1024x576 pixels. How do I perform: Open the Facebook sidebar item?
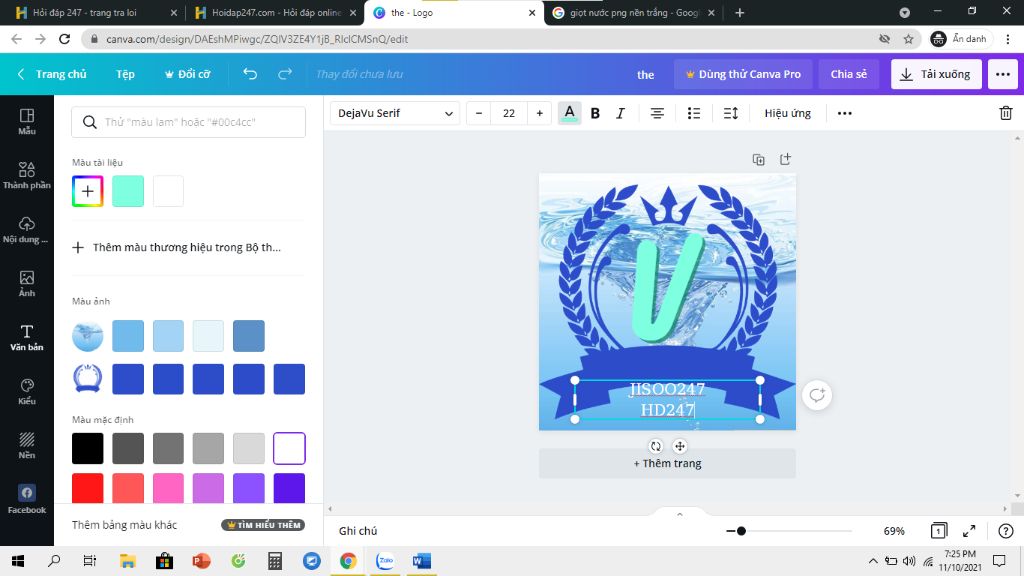pyautogui.click(x=27, y=500)
